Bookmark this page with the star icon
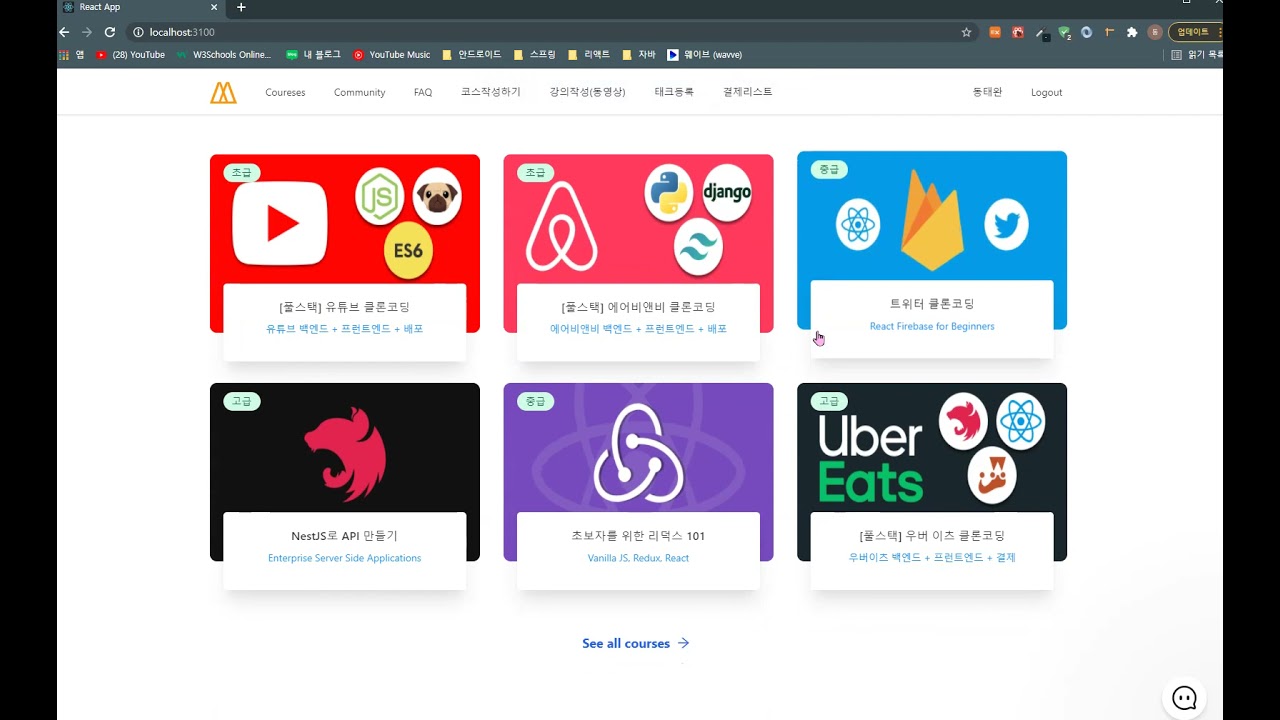The height and width of the screenshot is (720, 1280). 966,32
